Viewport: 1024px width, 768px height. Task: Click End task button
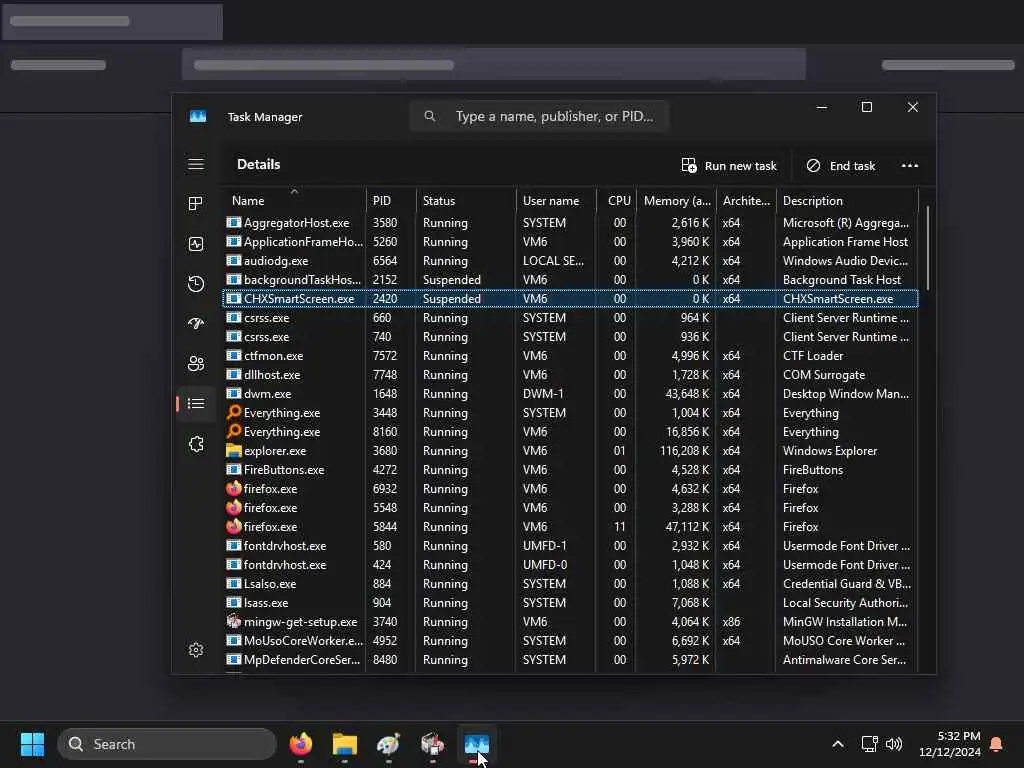pos(841,166)
